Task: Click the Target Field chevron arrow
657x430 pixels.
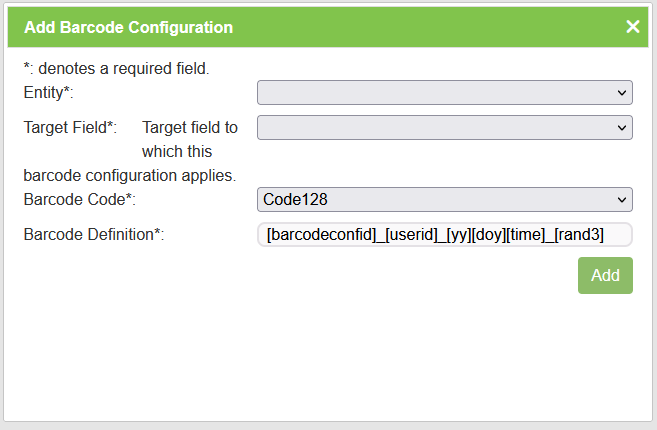Action: tap(622, 128)
